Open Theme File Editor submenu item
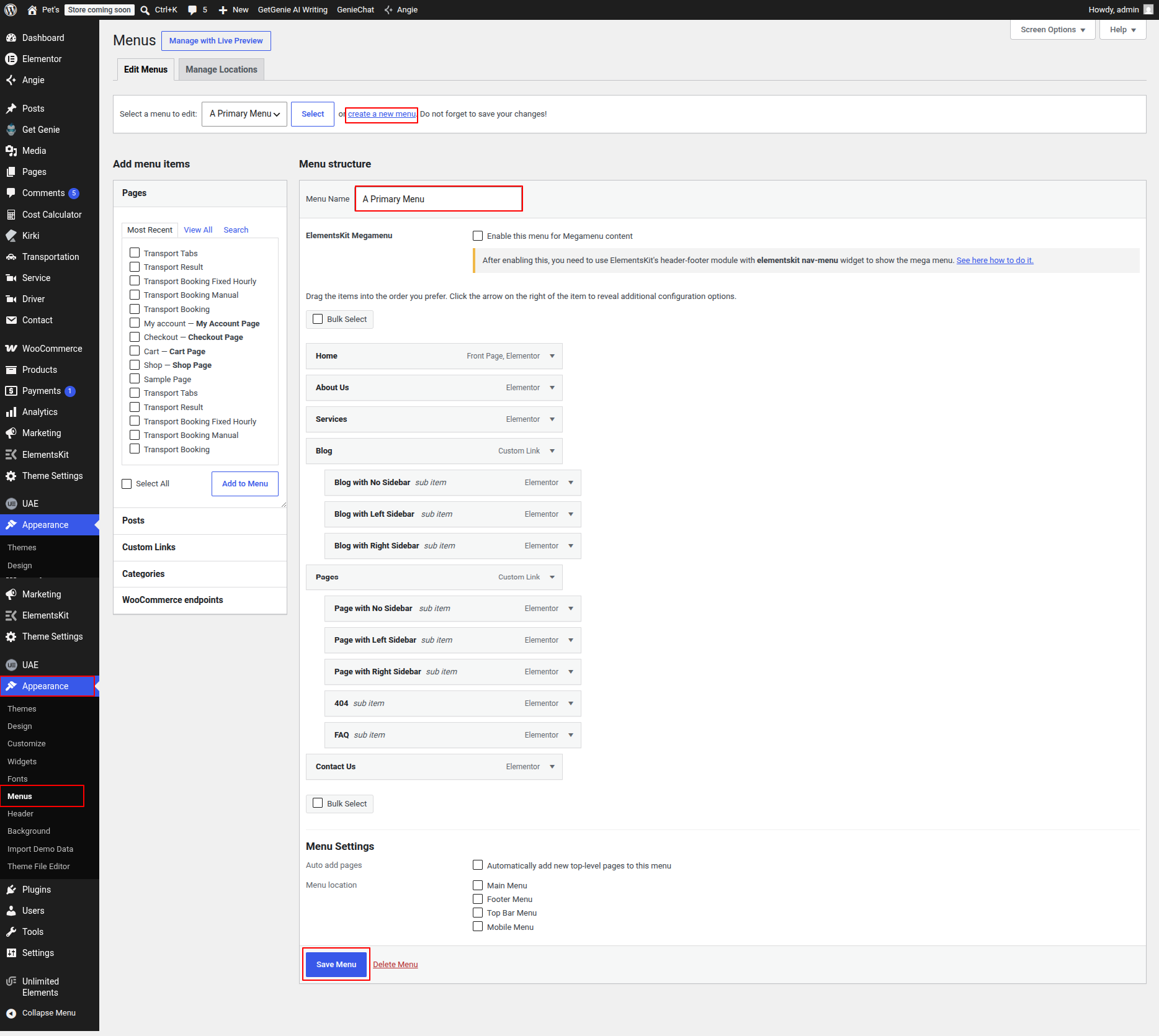 click(38, 867)
